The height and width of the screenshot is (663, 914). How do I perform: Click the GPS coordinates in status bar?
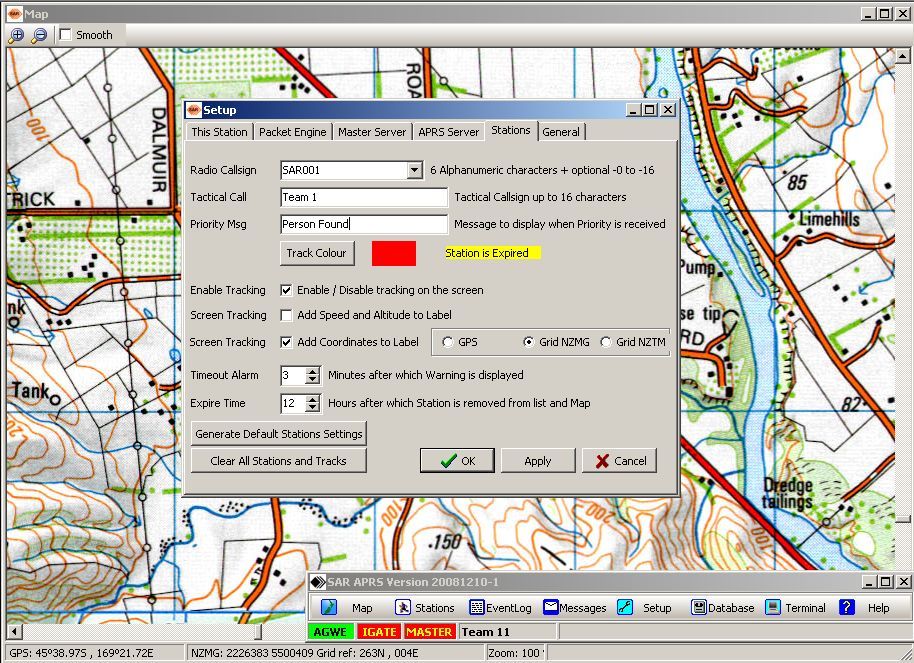[x=82, y=653]
